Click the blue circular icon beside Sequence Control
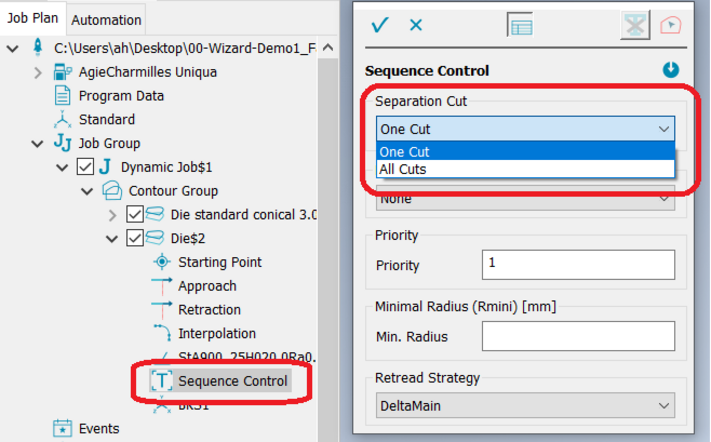711x442 pixels. (x=670, y=71)
